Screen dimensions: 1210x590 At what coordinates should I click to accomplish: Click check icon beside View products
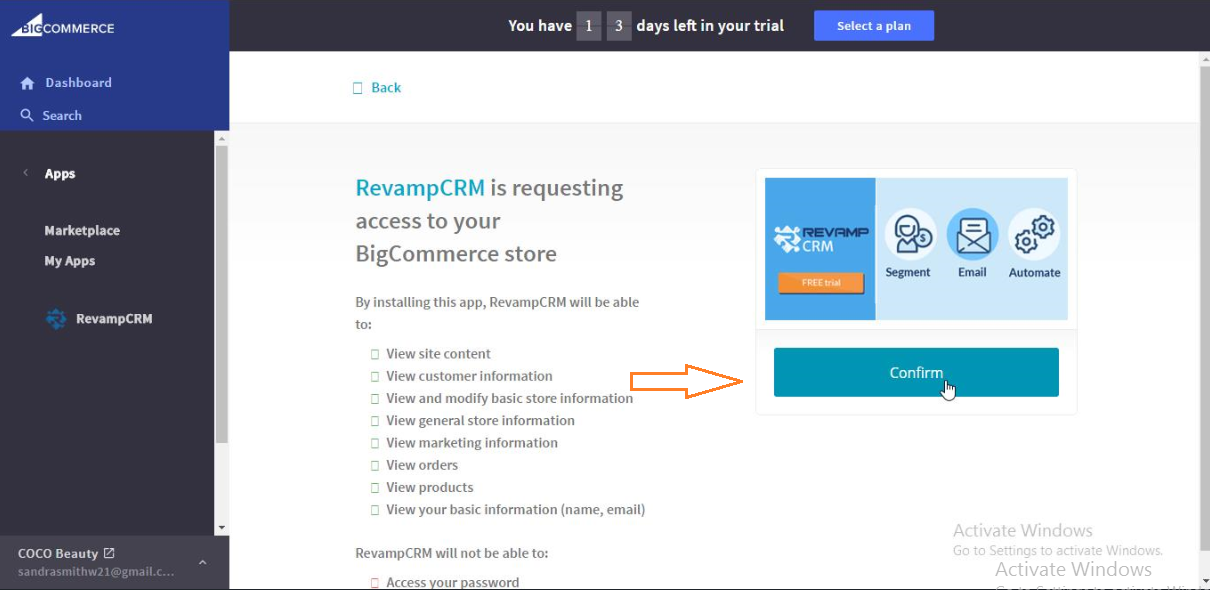click(x=375, y=487)
